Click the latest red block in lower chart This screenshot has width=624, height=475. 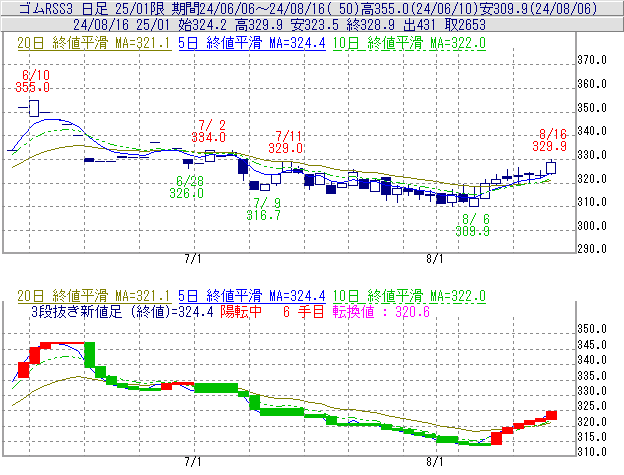[x=551, y=415]
